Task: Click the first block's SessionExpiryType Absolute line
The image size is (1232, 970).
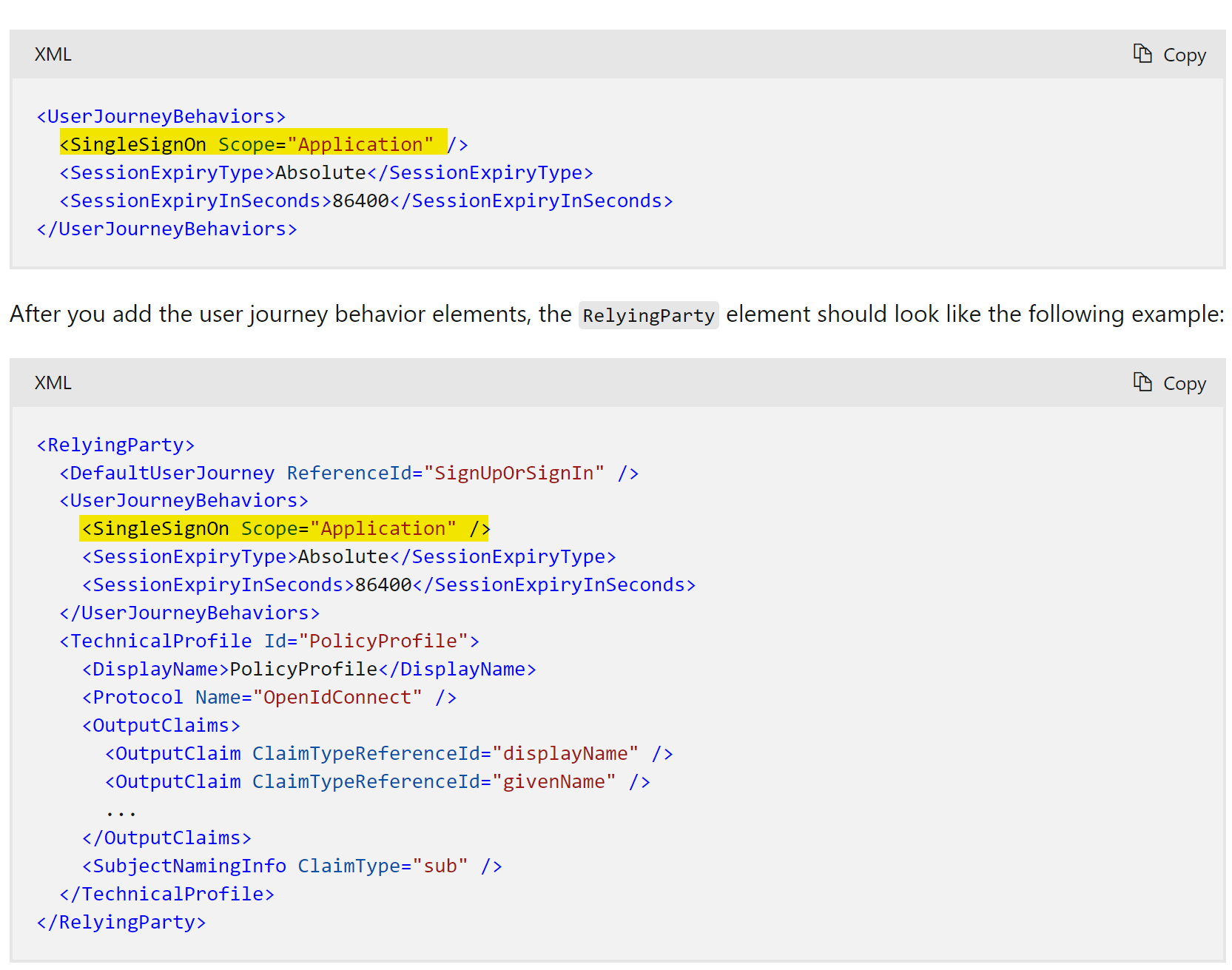Action: [x=326, y=172]
